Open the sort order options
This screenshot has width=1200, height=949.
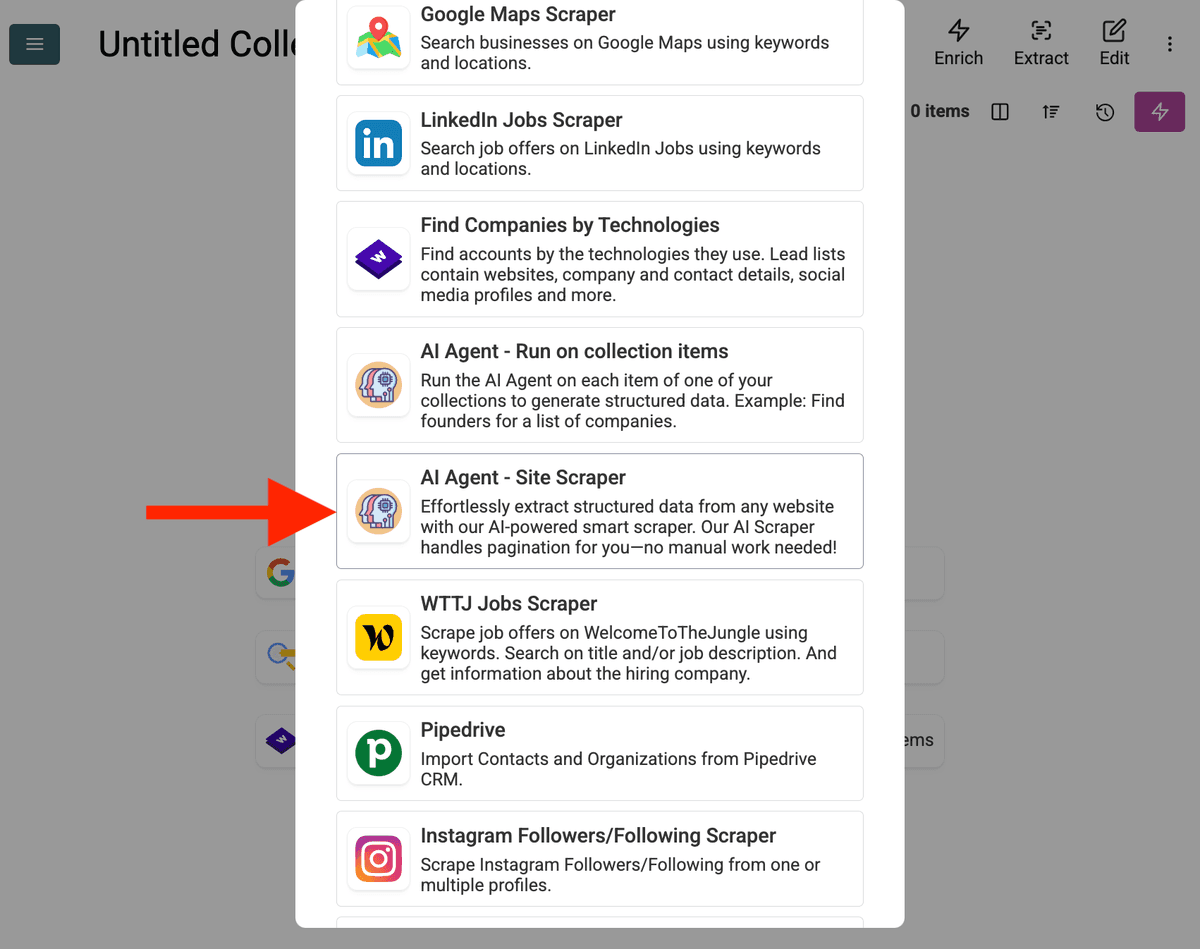coord(1051,112)
